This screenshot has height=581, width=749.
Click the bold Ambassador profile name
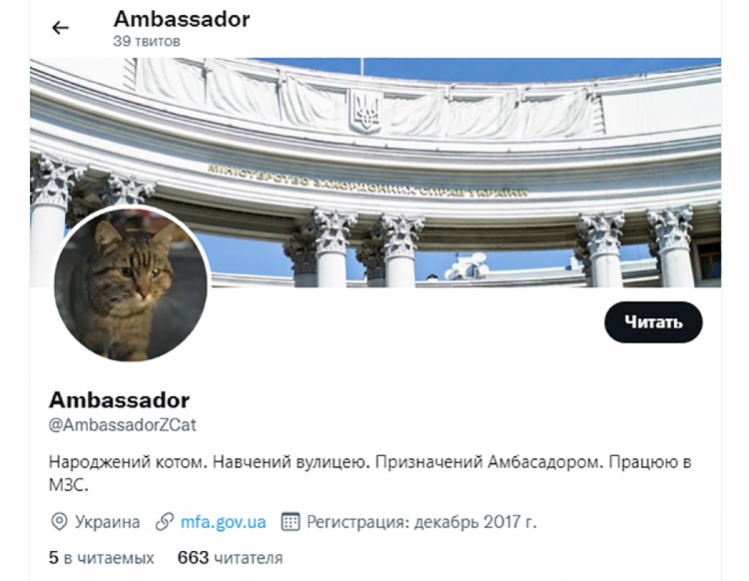coord(119,400)
